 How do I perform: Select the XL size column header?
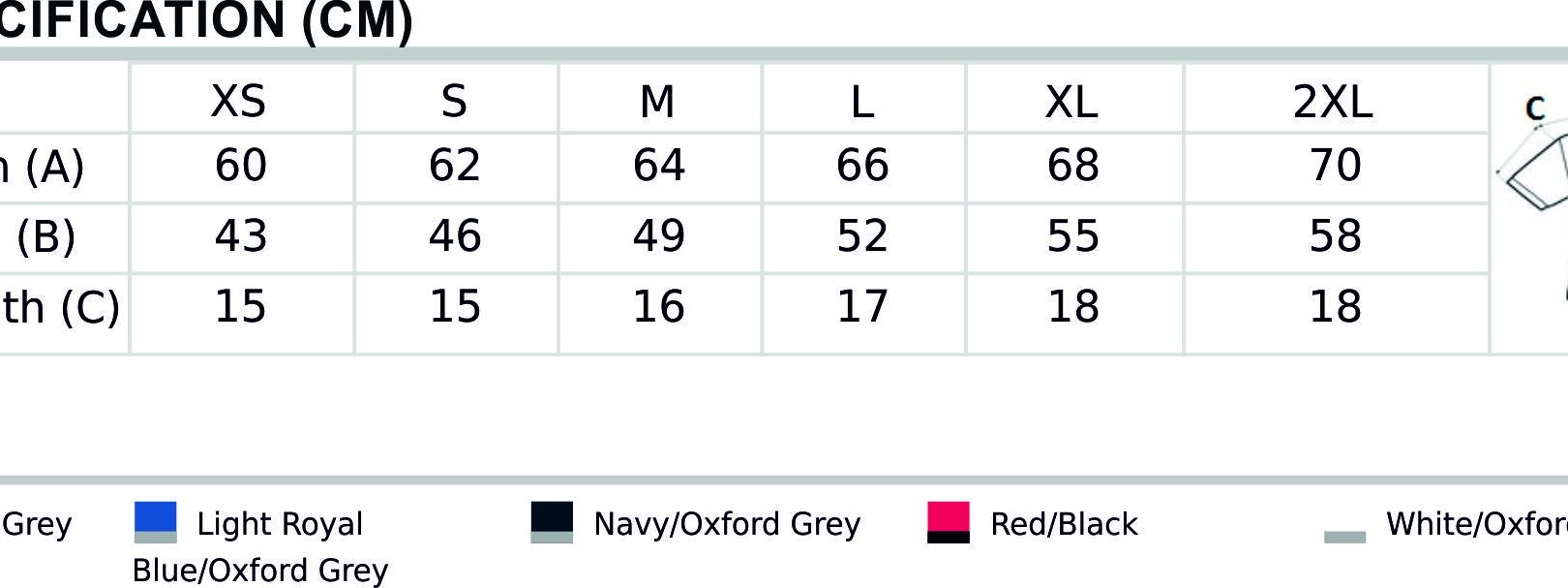(x=1072, y=101)
